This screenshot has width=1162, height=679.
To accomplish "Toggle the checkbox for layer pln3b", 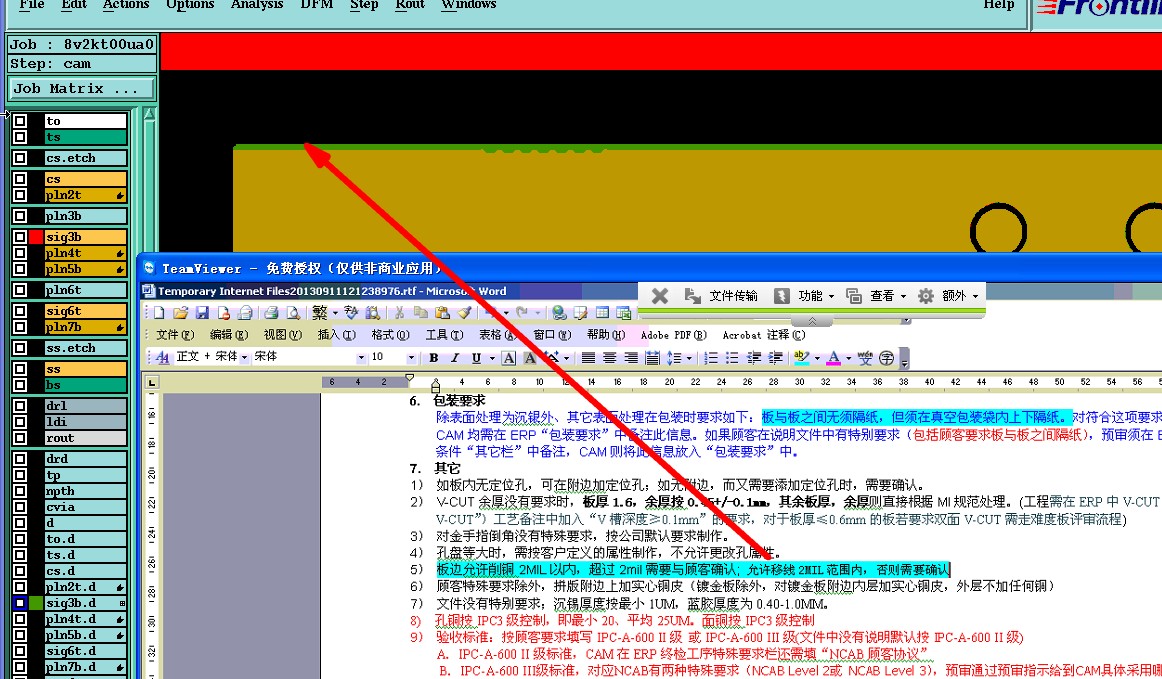I will pyautogui.click(x=20, y=216).
